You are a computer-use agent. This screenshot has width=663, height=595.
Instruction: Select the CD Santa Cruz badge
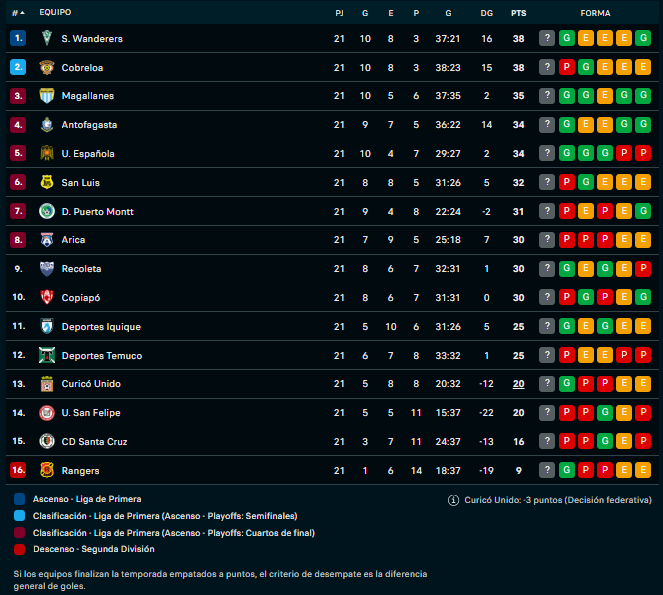click(47, 441)
